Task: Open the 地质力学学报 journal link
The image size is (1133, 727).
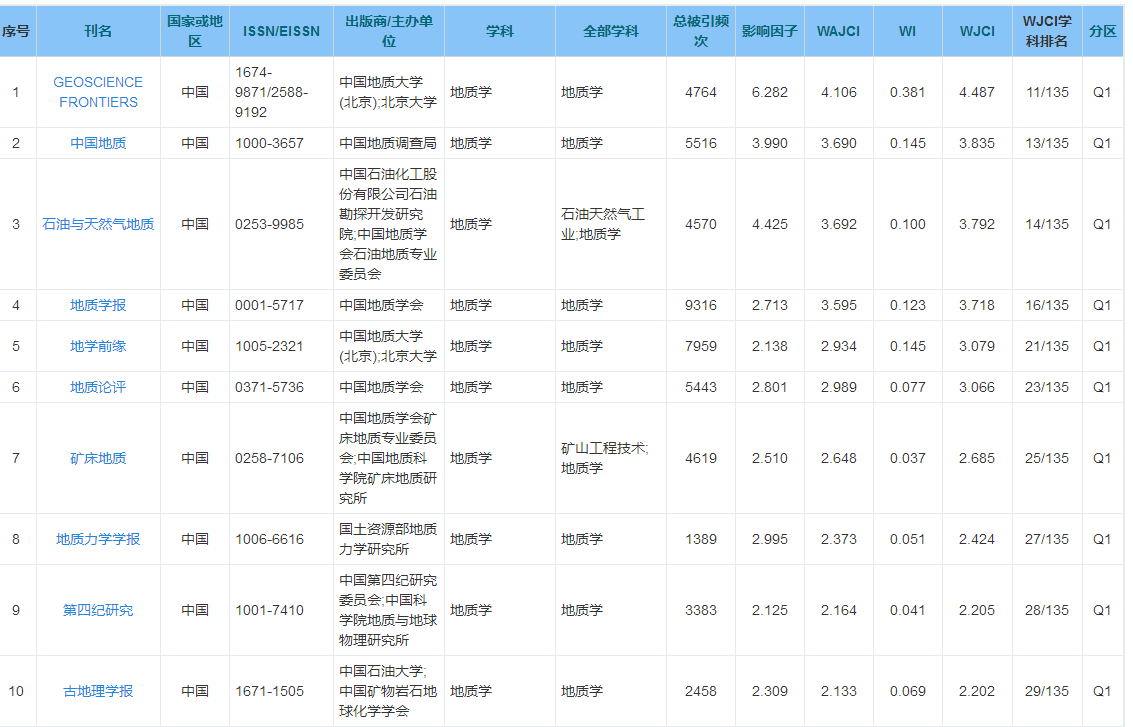Action: 98,539
